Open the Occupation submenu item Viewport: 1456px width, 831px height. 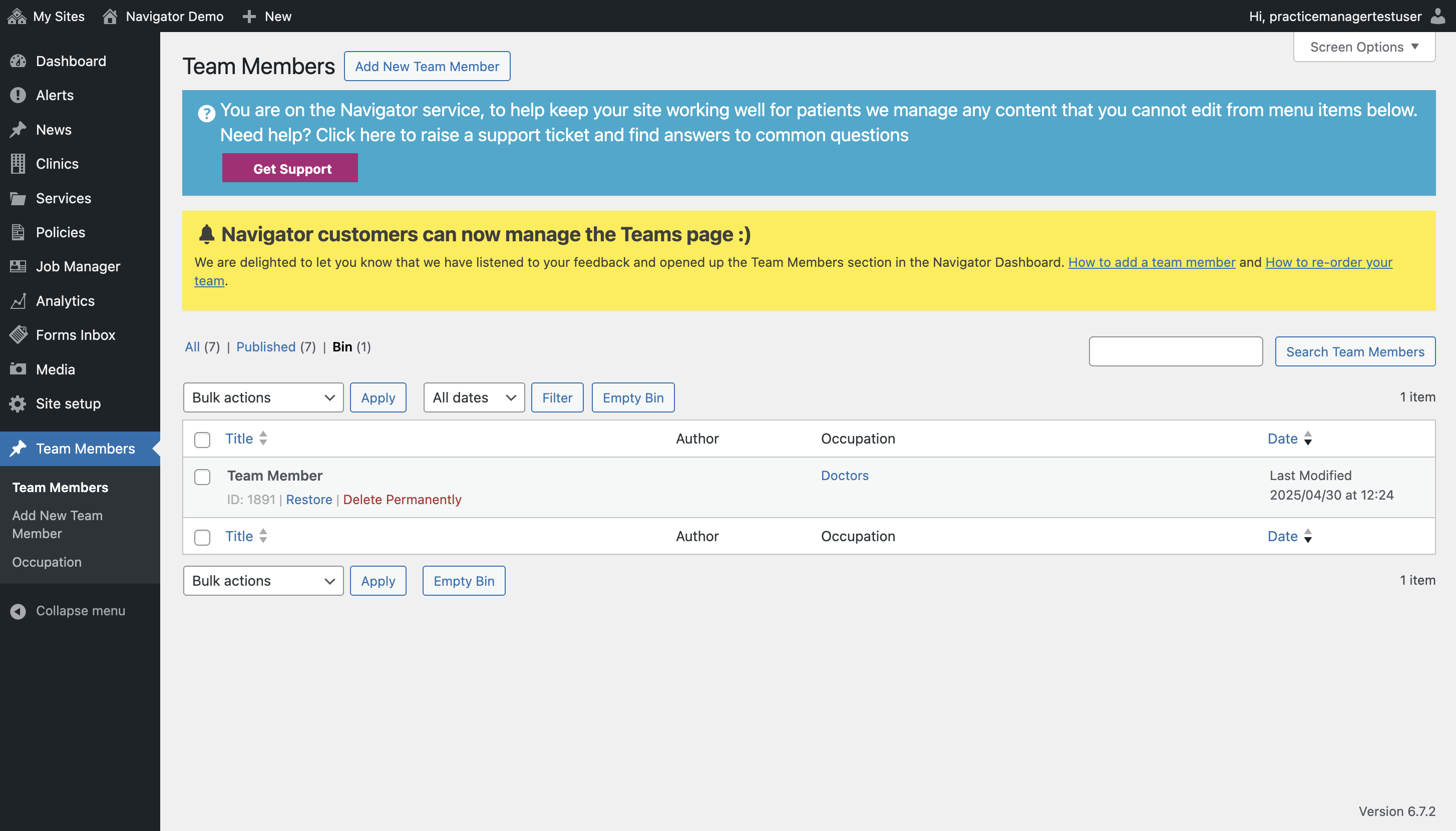(47, 562)
